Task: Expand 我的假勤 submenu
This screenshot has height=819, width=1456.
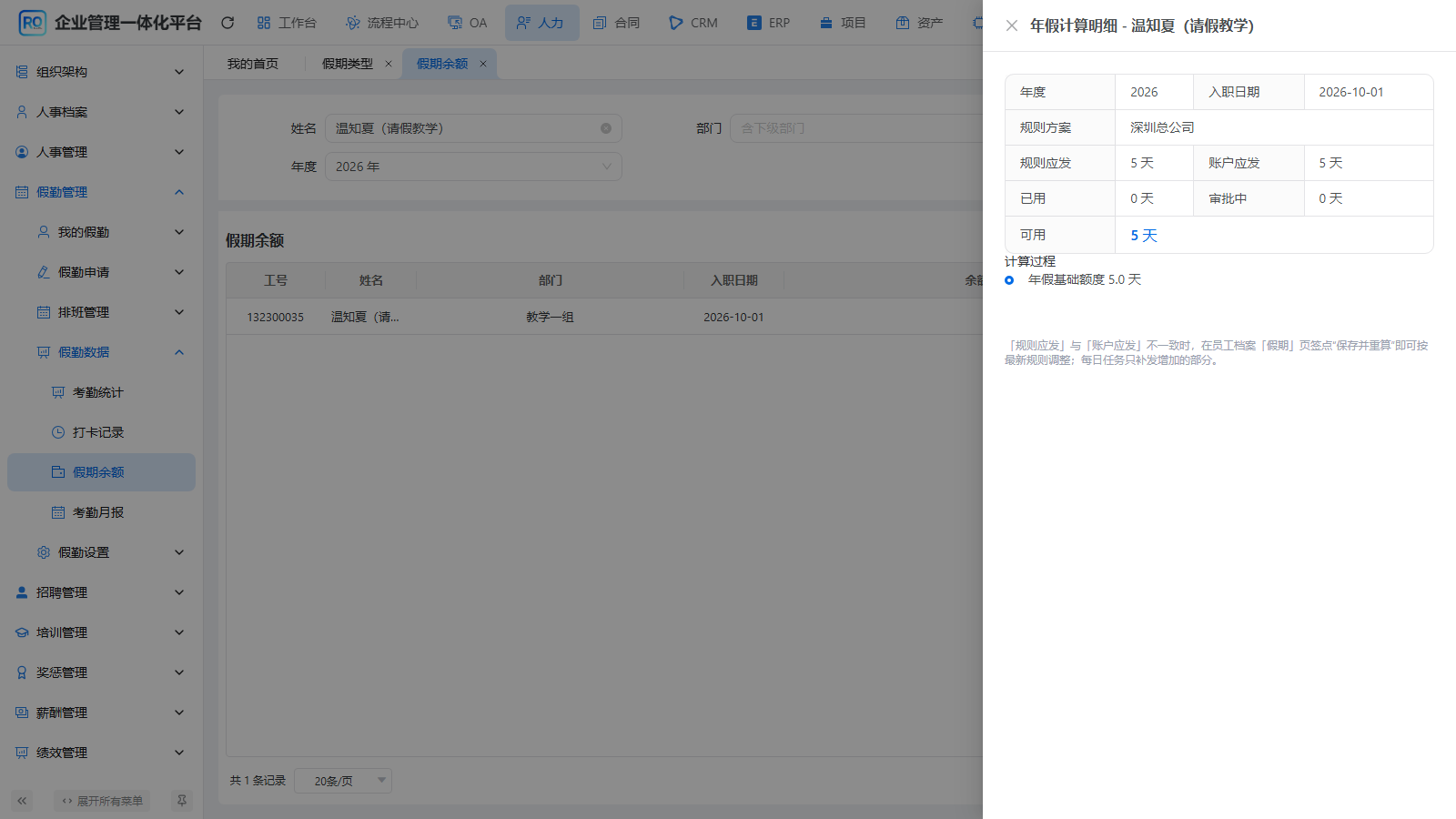Action: [101, 232]
